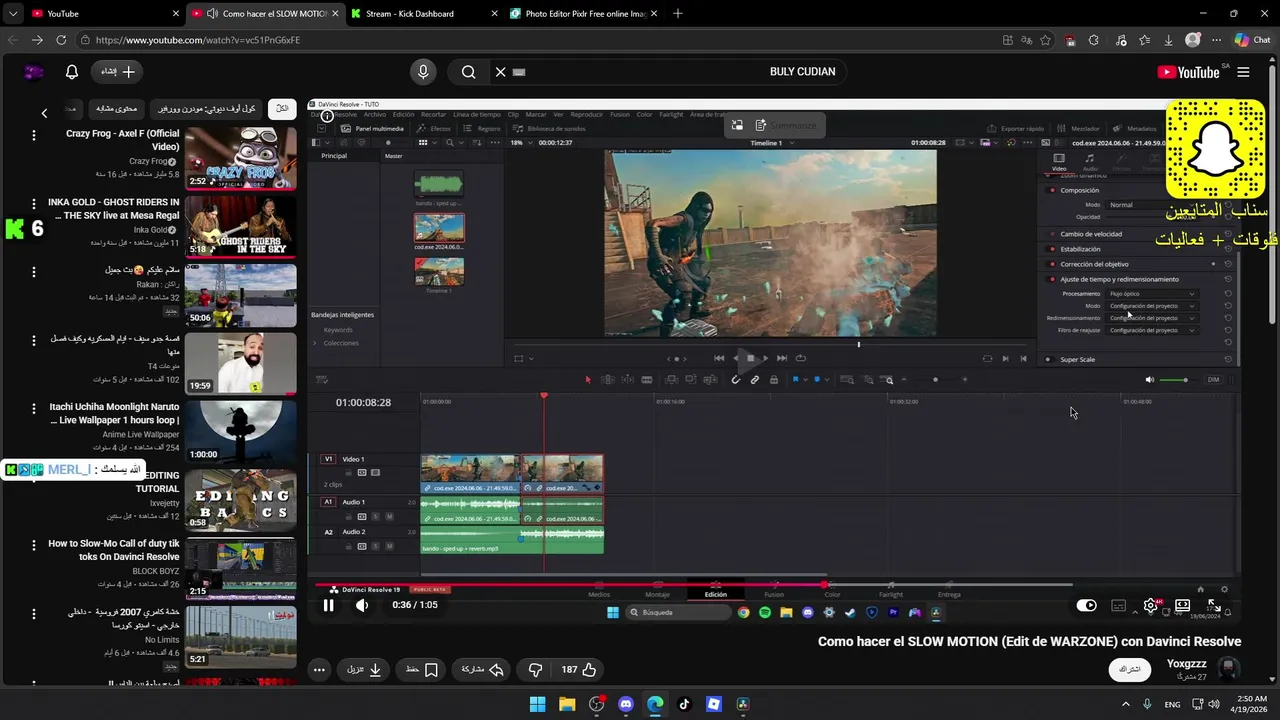Open Crazy Frog - Axel F video thumbnail

coord(241,158)
